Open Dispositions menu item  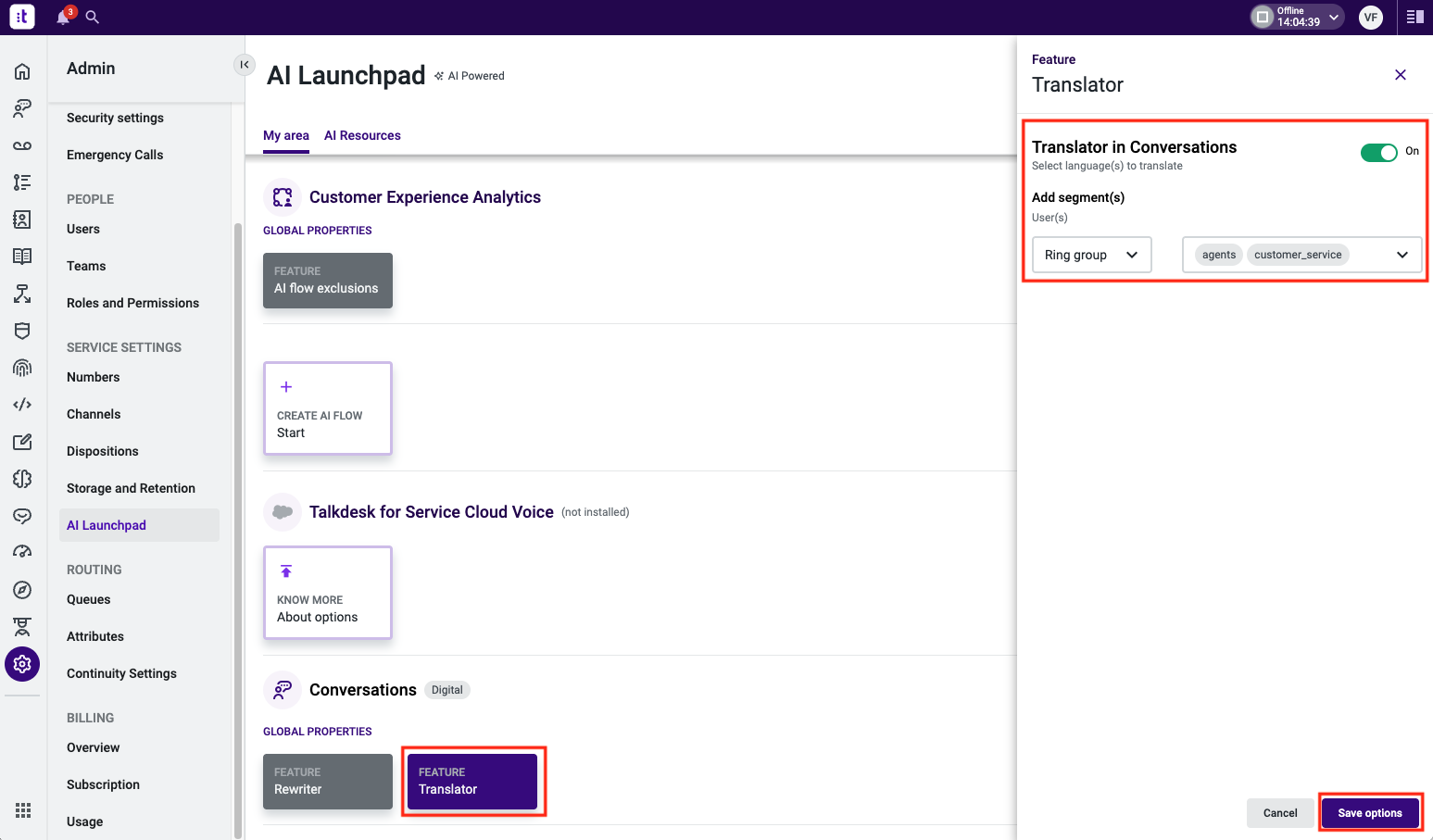(x=103, y=451)
